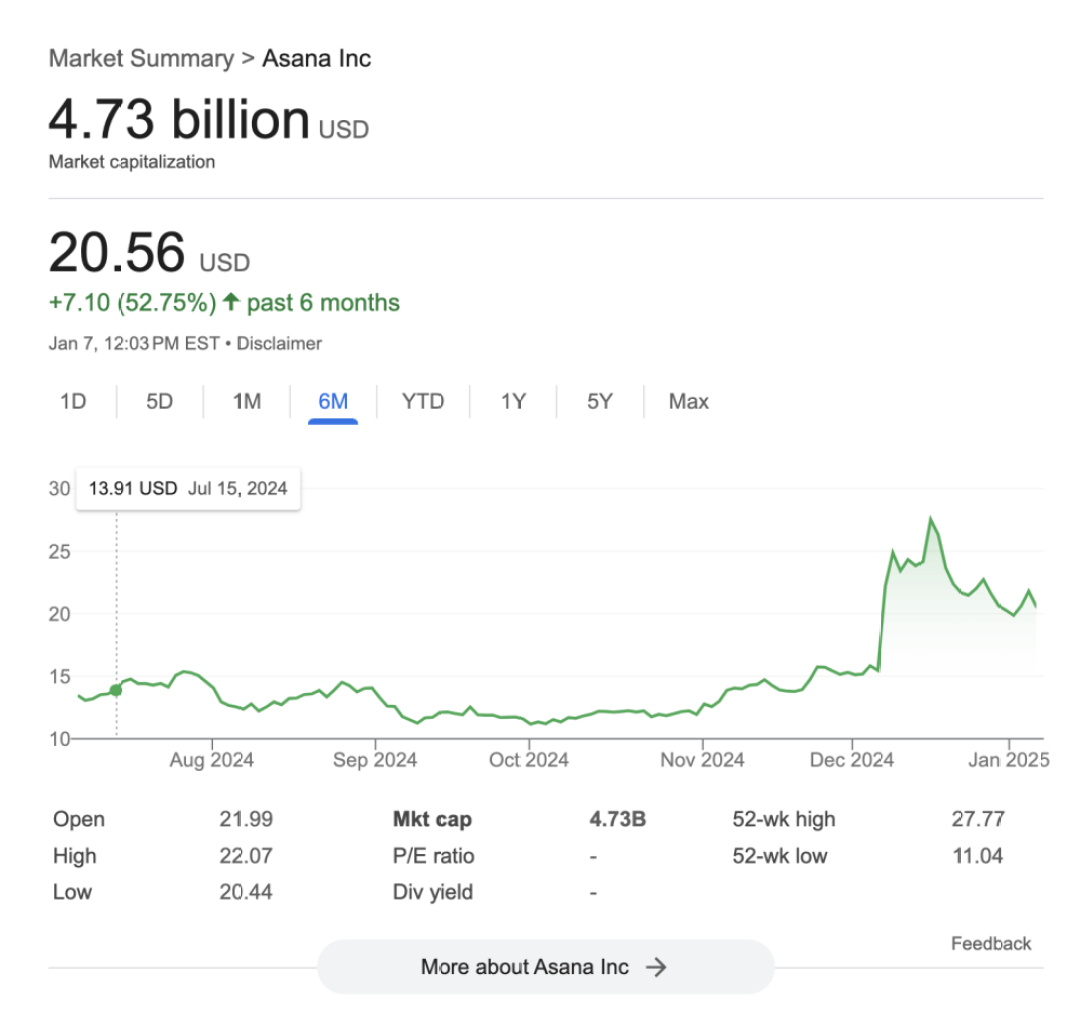Image resolution: width=1080 pixels, height=1013 pixels.
Task: Click the Mkt cap label
Action: tap(432, 819)
